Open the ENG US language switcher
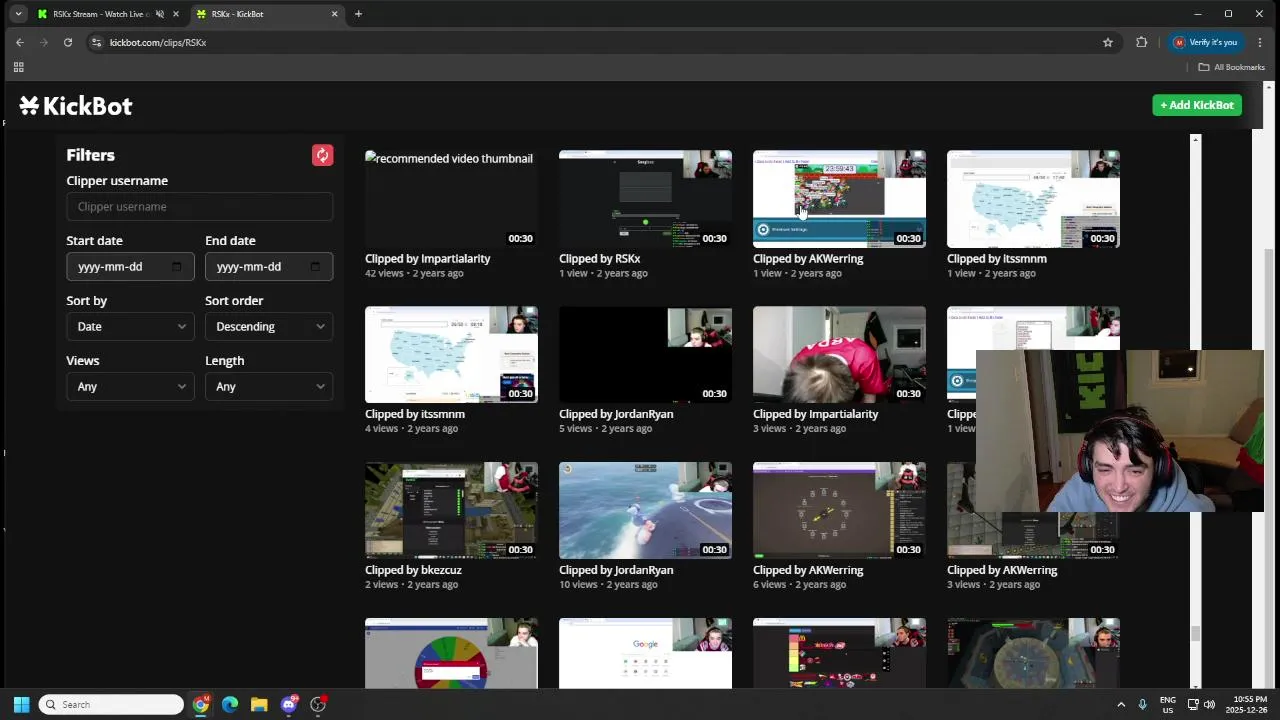Viewport: 1280px width, 720px height. point(1168,704)
